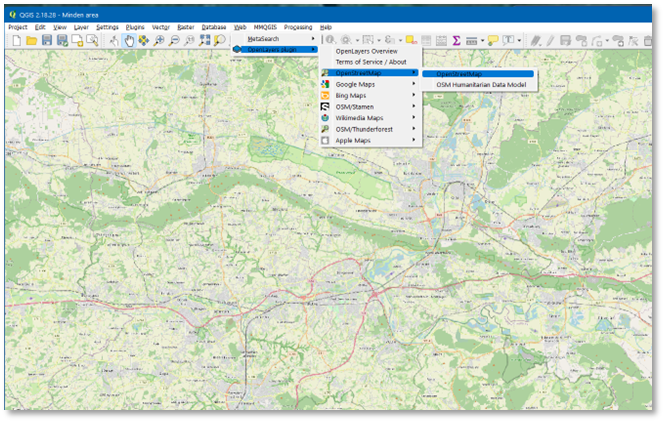Open a project with the folder icon

(x=32, y=40)
